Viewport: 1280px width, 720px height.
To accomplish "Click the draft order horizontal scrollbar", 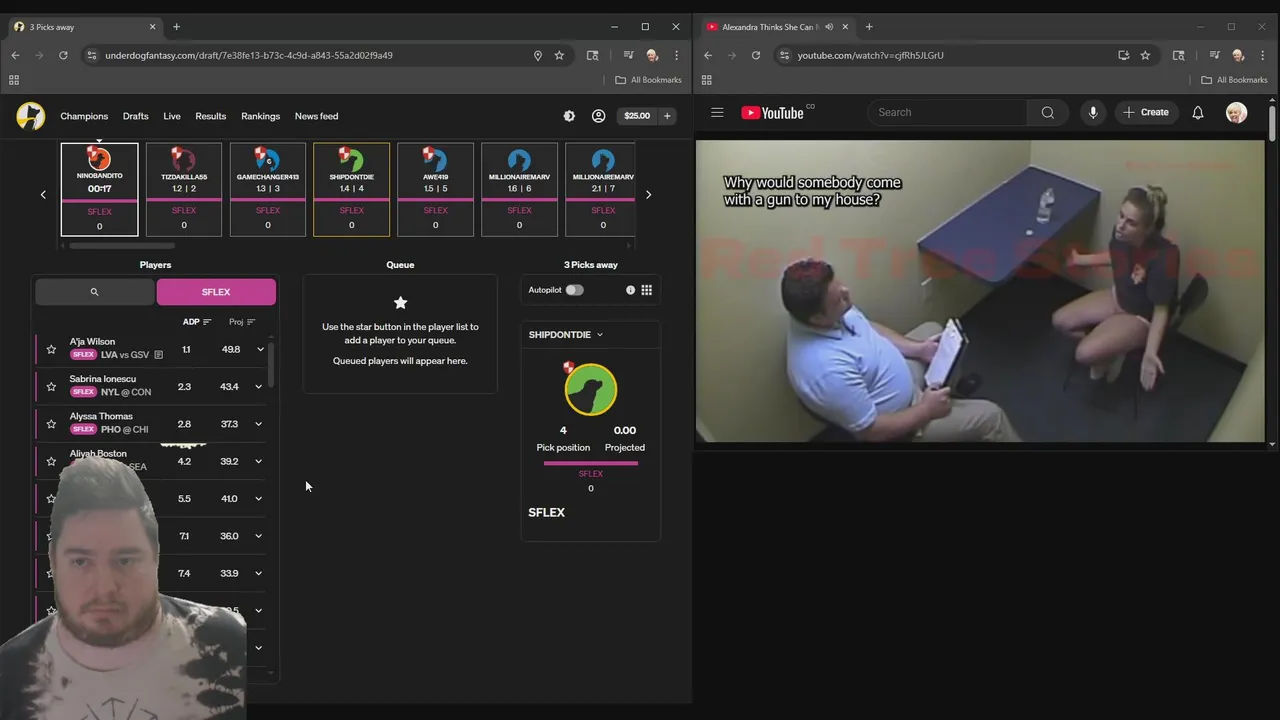I will tap(122, 245).
